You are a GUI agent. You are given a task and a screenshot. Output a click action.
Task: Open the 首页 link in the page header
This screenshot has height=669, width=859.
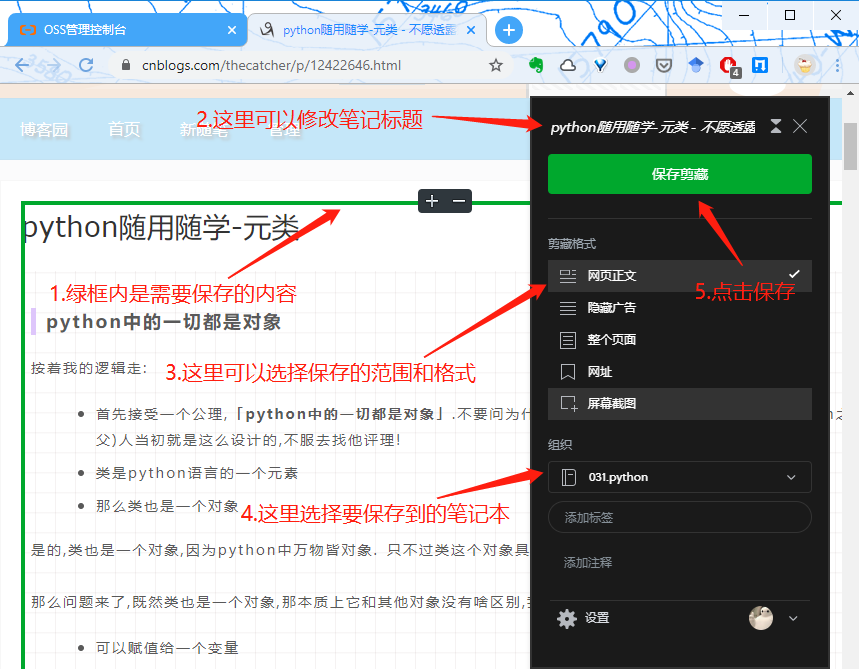pos(124,129)
